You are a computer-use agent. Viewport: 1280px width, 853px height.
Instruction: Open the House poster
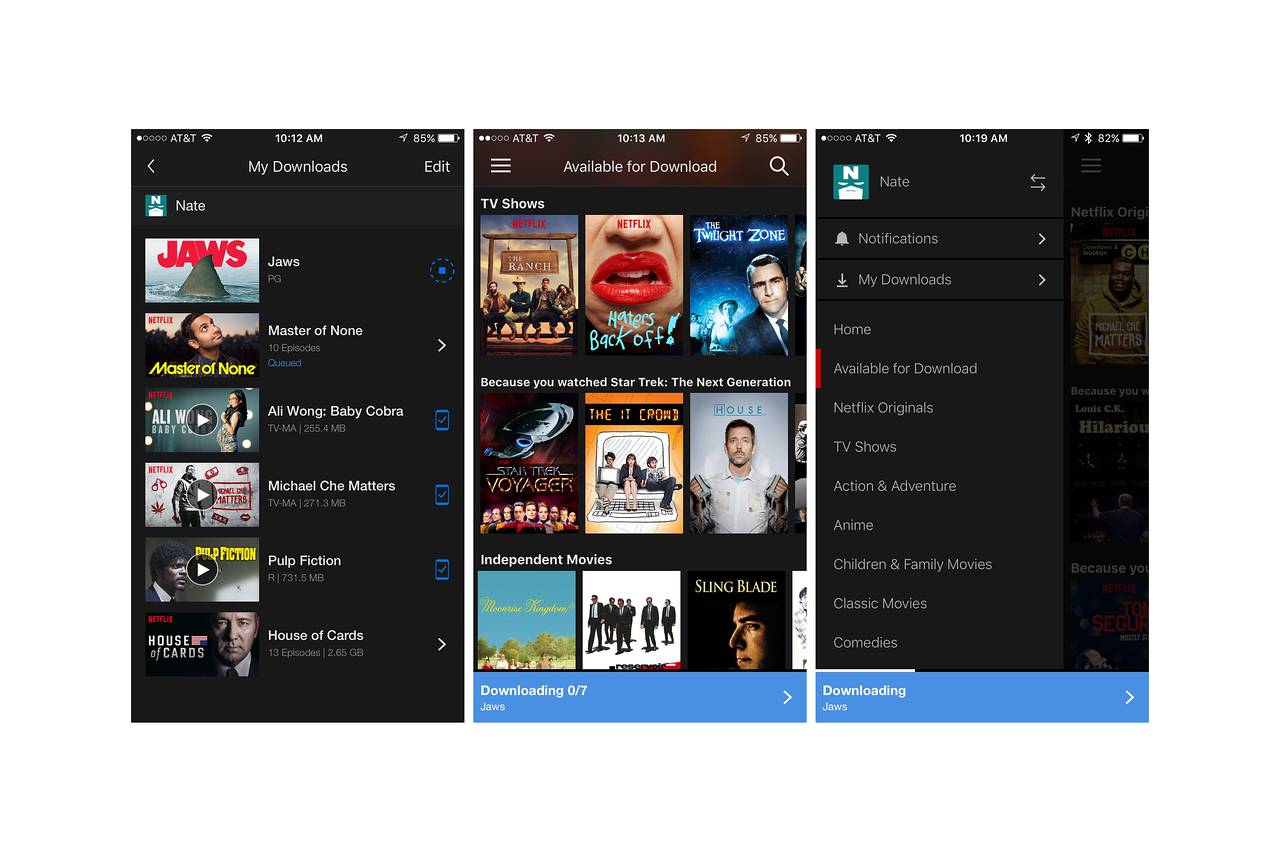[x=739, y=463]
